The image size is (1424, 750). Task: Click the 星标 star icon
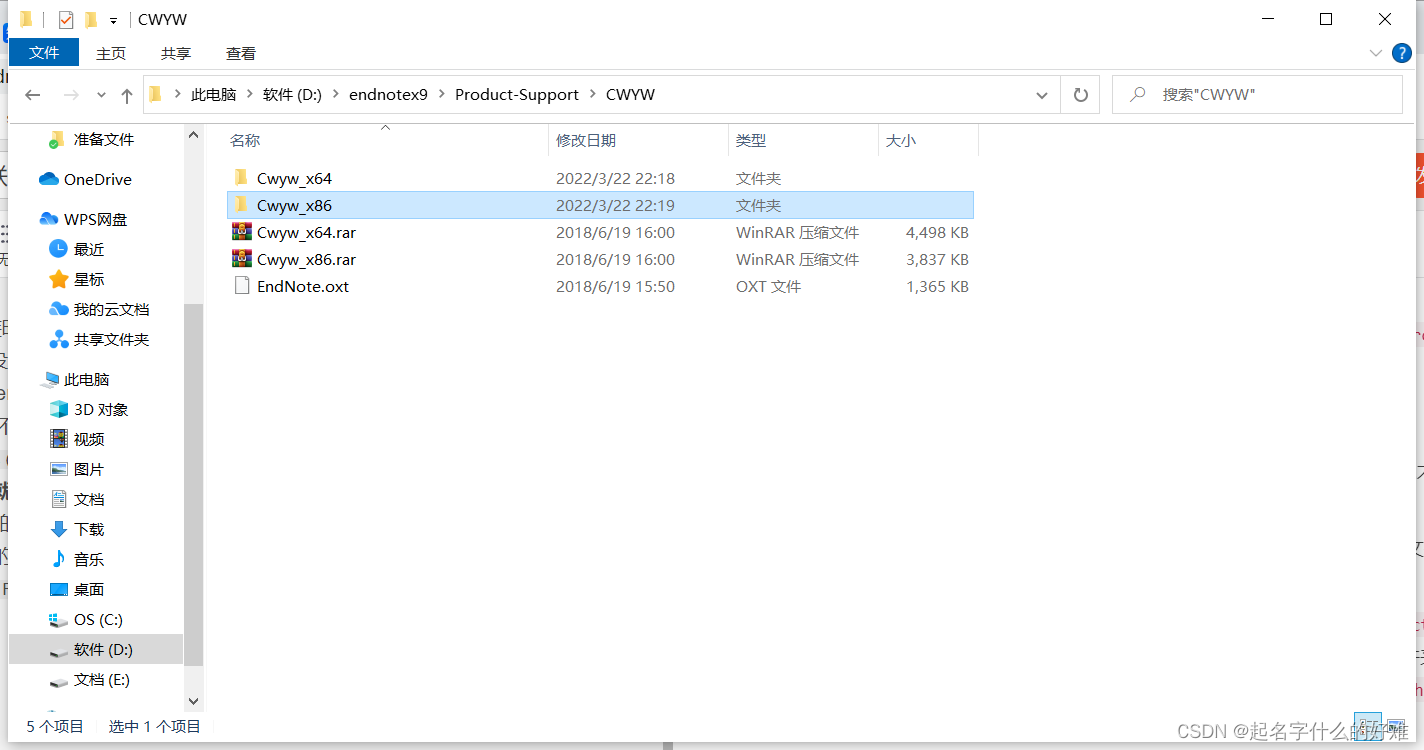59,279
